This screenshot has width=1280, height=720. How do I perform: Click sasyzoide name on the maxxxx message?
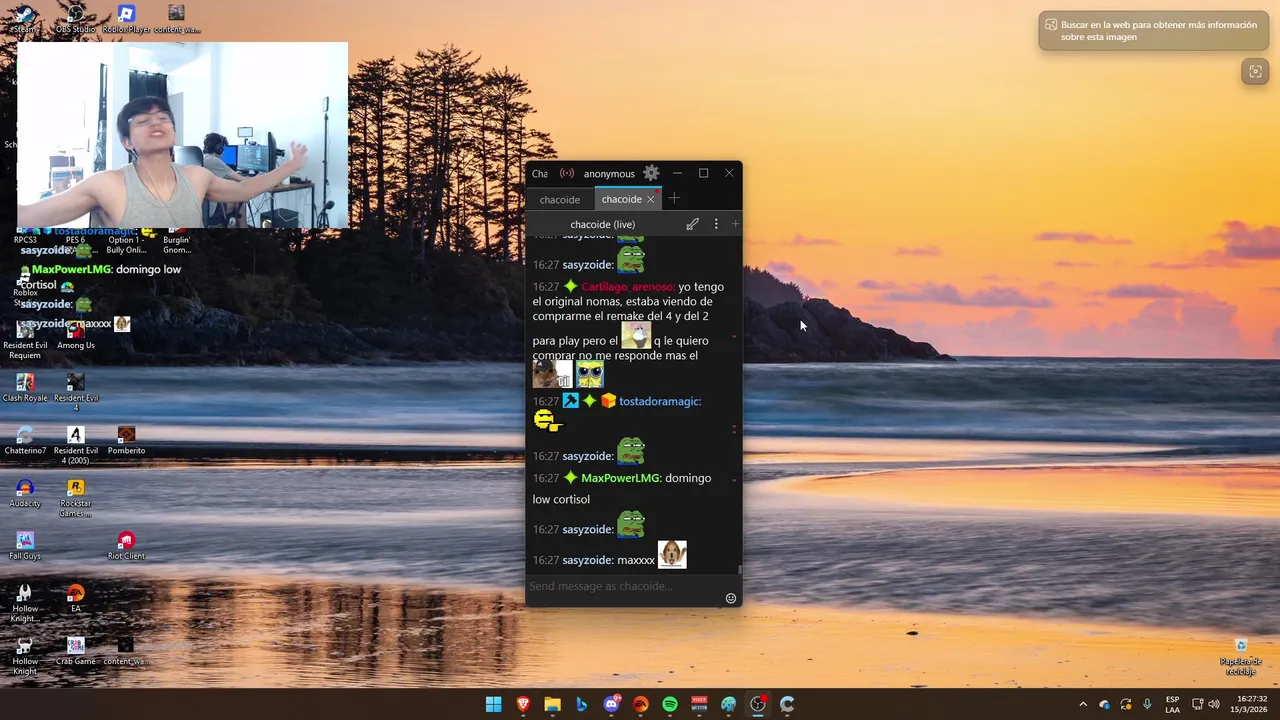pyautogui.click(x=588, y=560)
